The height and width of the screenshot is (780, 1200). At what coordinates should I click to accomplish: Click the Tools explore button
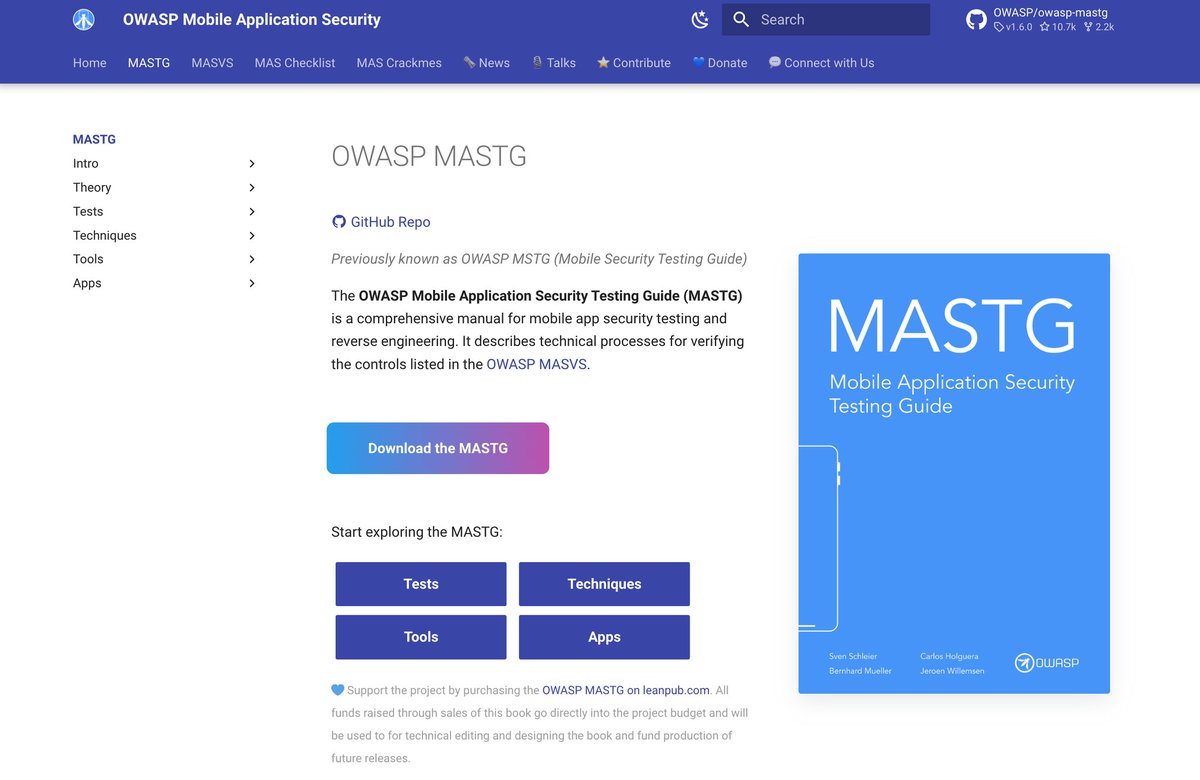(x=421, y=637)
